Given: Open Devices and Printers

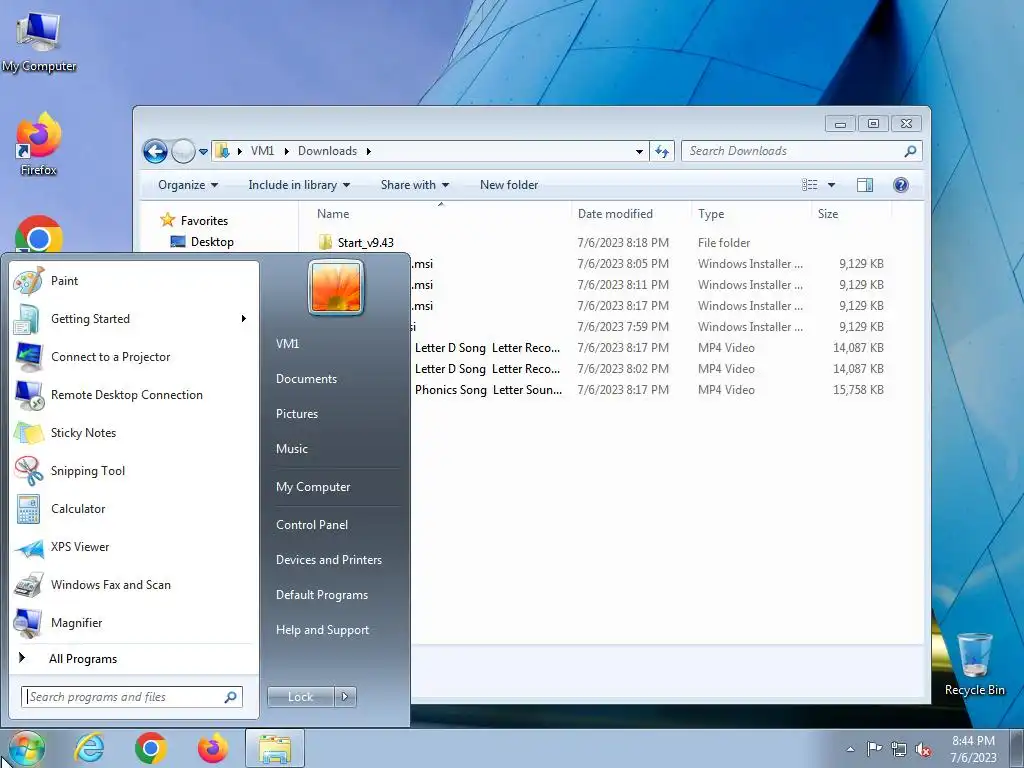Looking at the screenshot, I should click(x=328, y=560).
